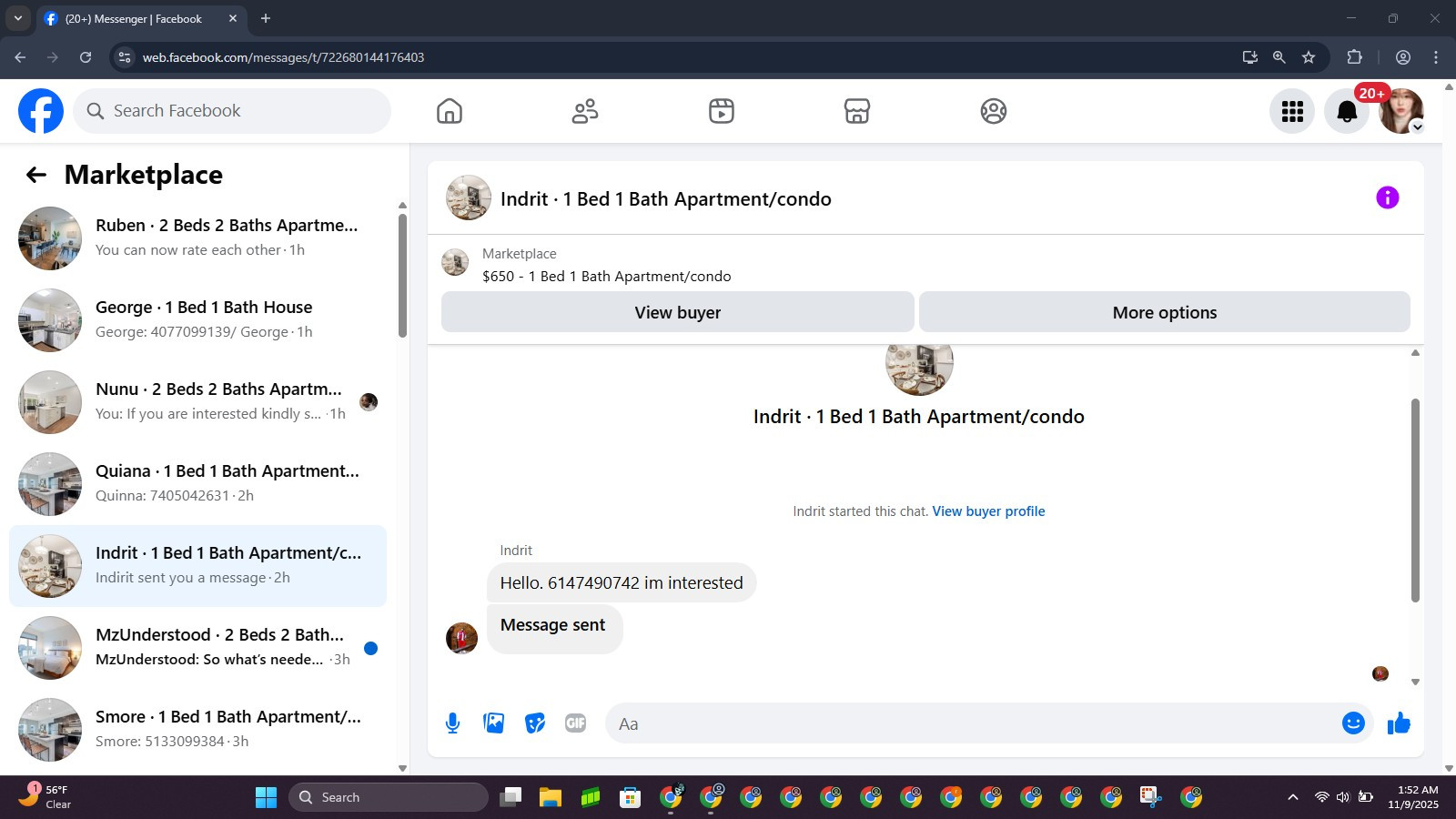Open the Task View taskbar icon

click(511, 797)
